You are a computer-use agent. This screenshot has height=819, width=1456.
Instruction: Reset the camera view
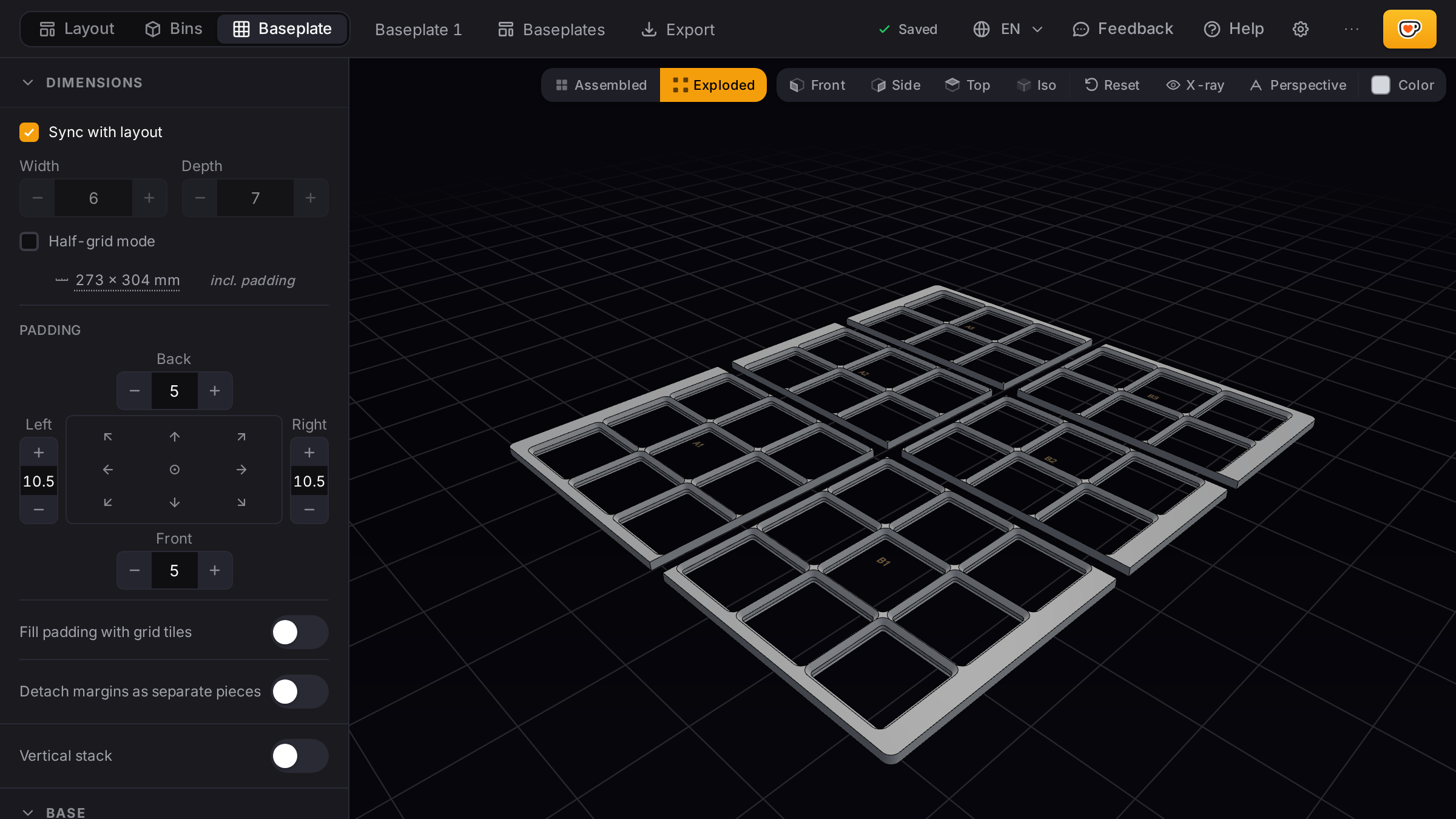[1112, 85]
